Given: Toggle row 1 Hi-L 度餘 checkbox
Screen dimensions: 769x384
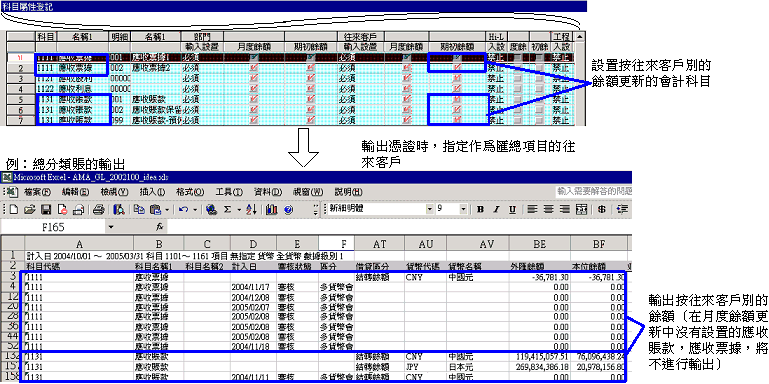Looking at the screenshot, I should click(517, 57).
